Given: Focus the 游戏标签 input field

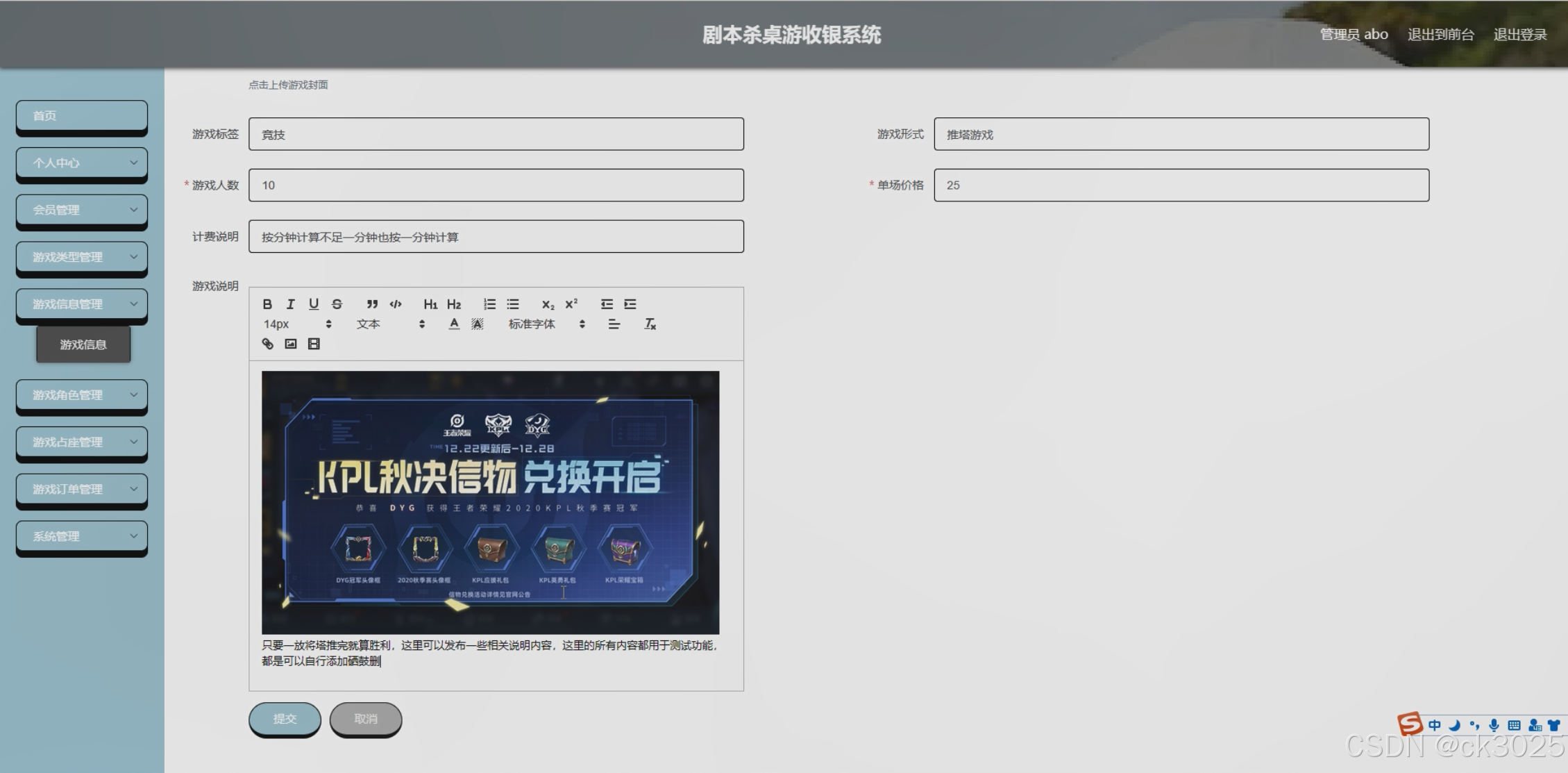Looking at the screenshot, I should pos(496,134).
